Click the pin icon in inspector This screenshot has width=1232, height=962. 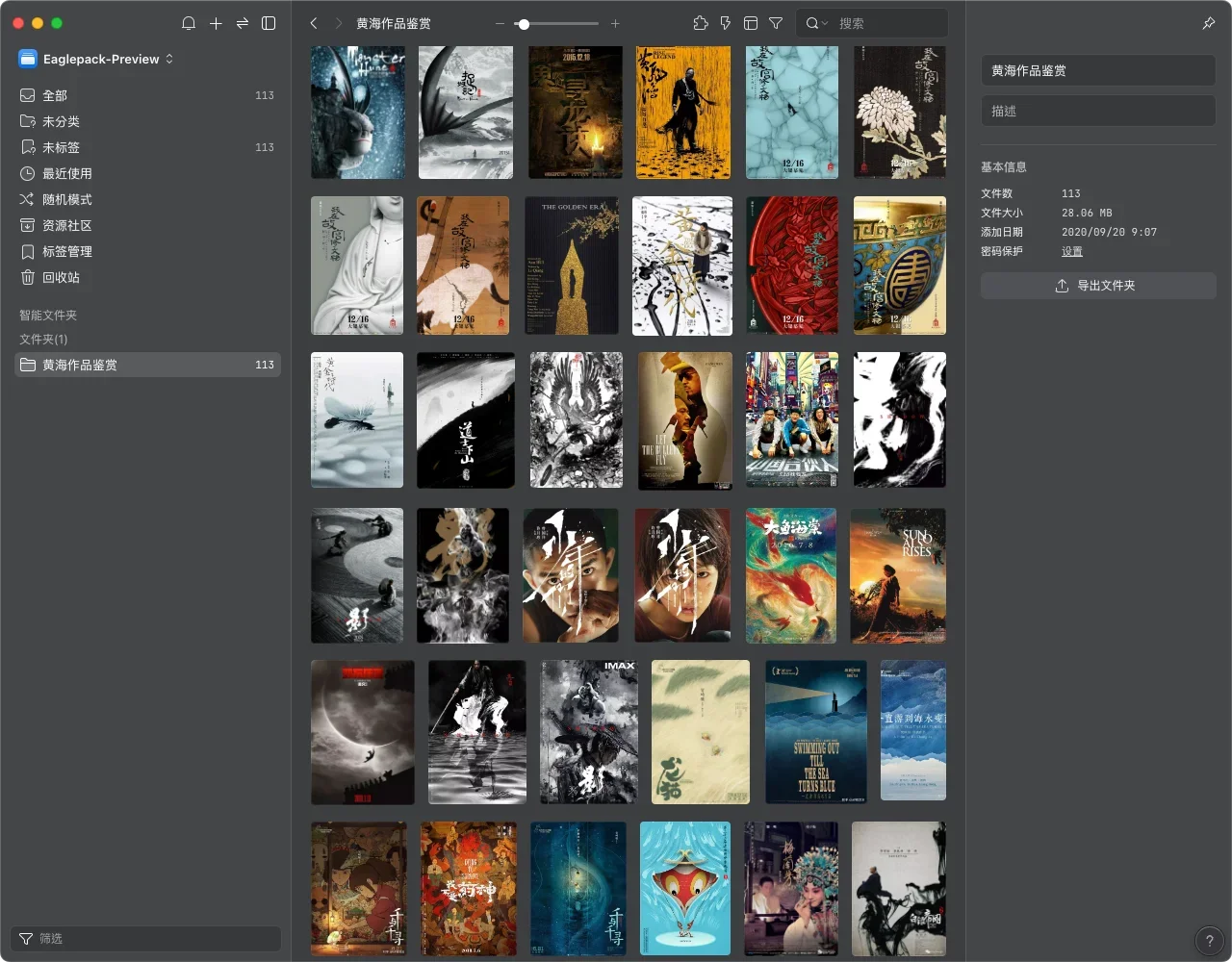[1209, 23]
